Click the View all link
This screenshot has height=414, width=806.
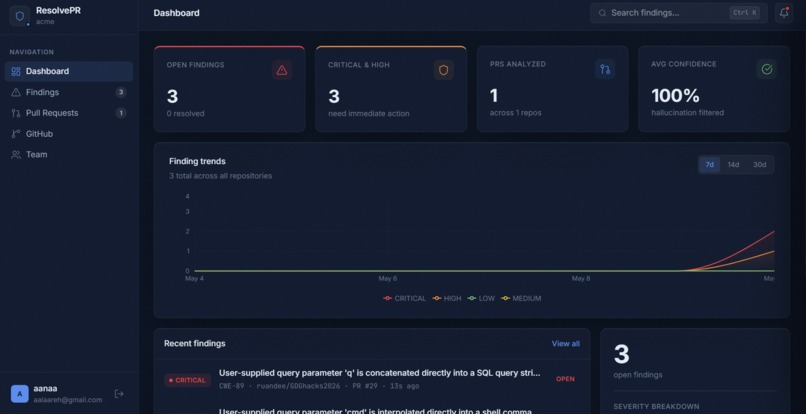click(x=565, y=344)
